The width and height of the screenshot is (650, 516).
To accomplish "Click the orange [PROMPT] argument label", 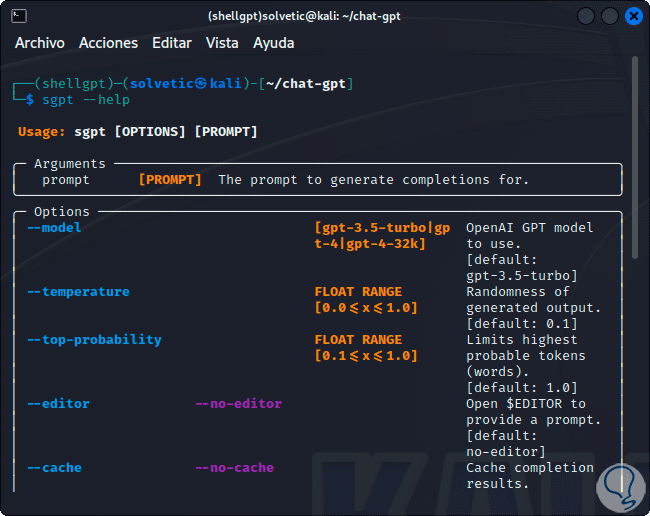I will pos(170,180).
